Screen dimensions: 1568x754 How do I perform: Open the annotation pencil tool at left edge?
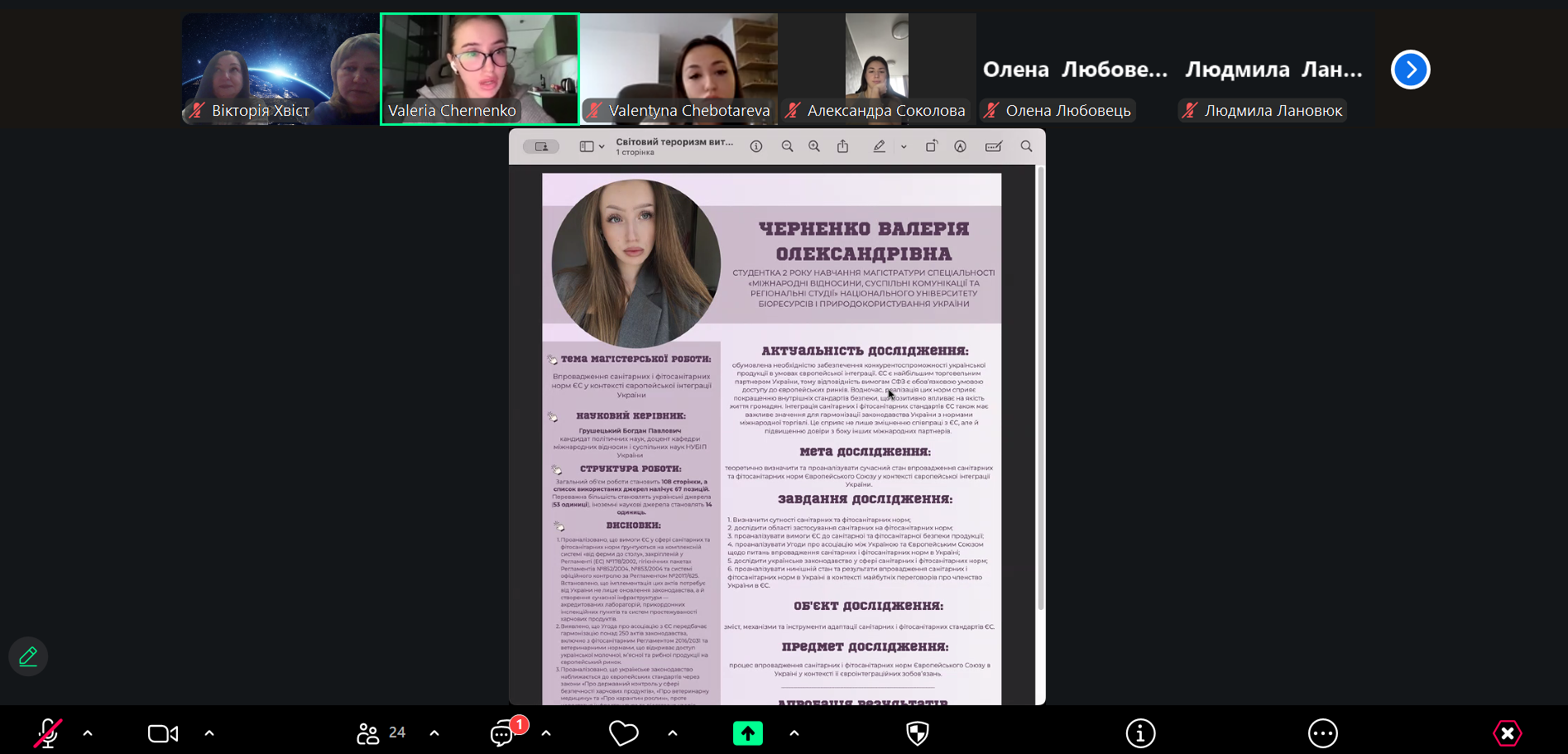28,656
